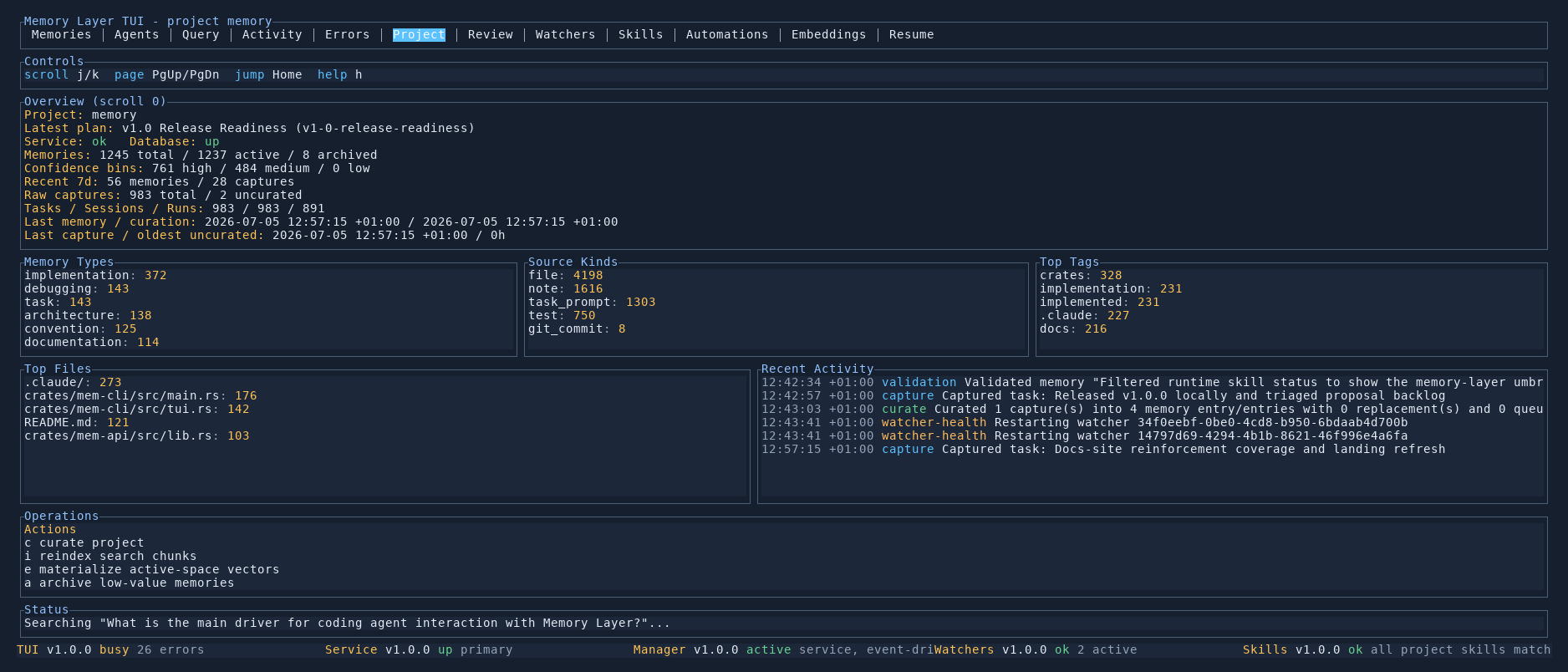The image size is (1568, 672).
Task: Click the 'help h' control hint
Action: (340, 74)
